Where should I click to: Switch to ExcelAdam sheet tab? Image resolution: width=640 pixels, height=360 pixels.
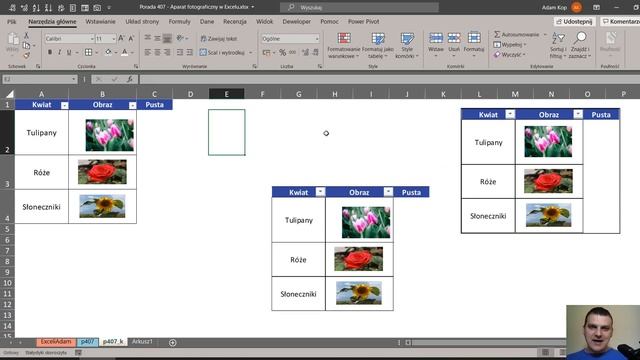(x=56, y=342)
